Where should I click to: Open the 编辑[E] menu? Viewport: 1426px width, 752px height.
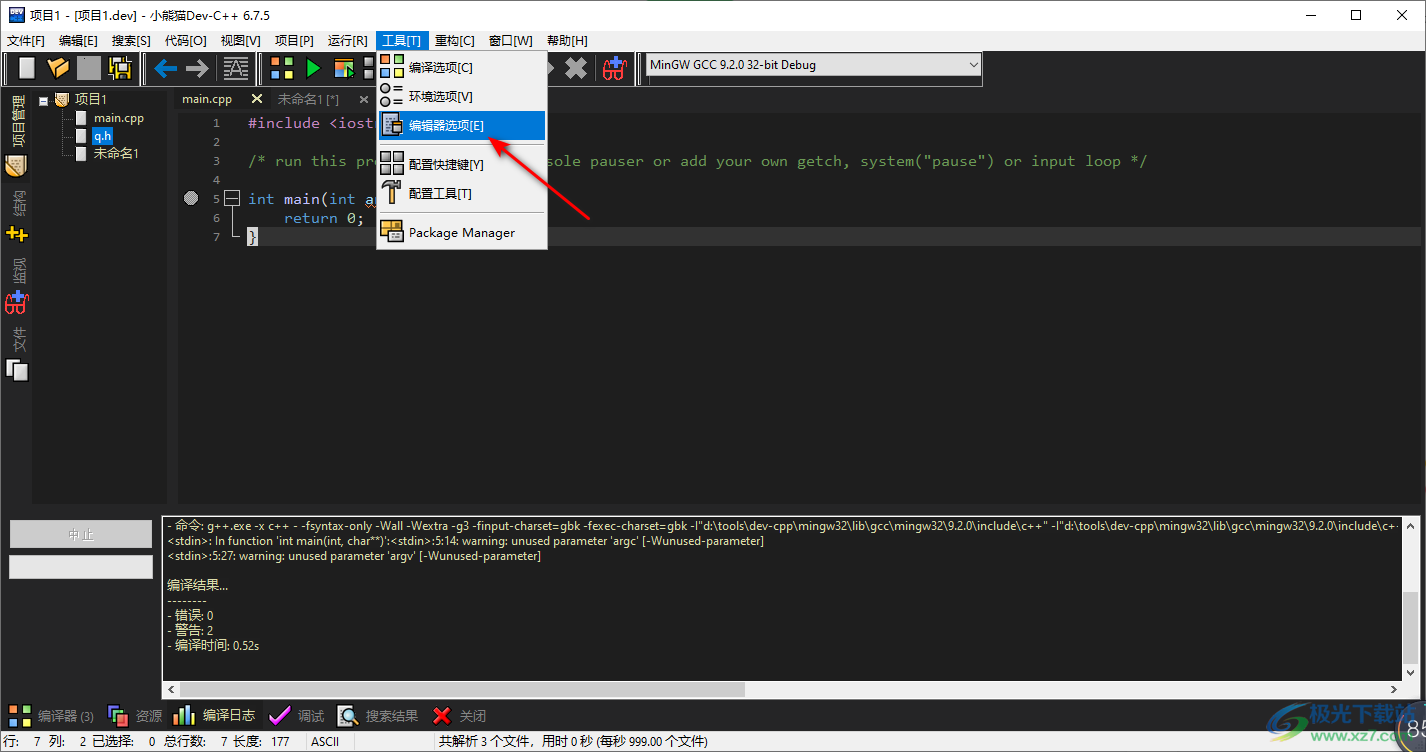pyautogui.click(x=78, y=41)
